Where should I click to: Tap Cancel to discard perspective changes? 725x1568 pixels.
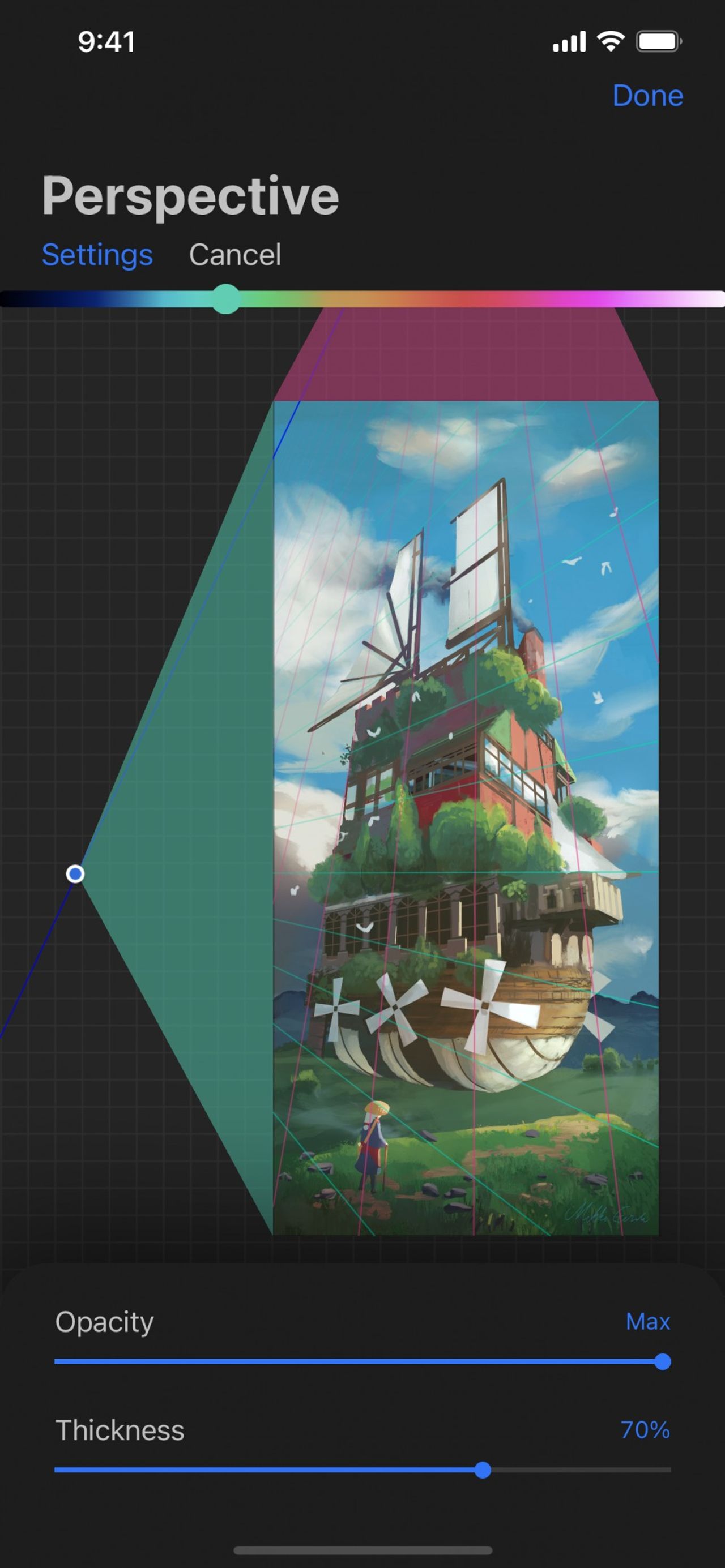[x=234, y=254]
